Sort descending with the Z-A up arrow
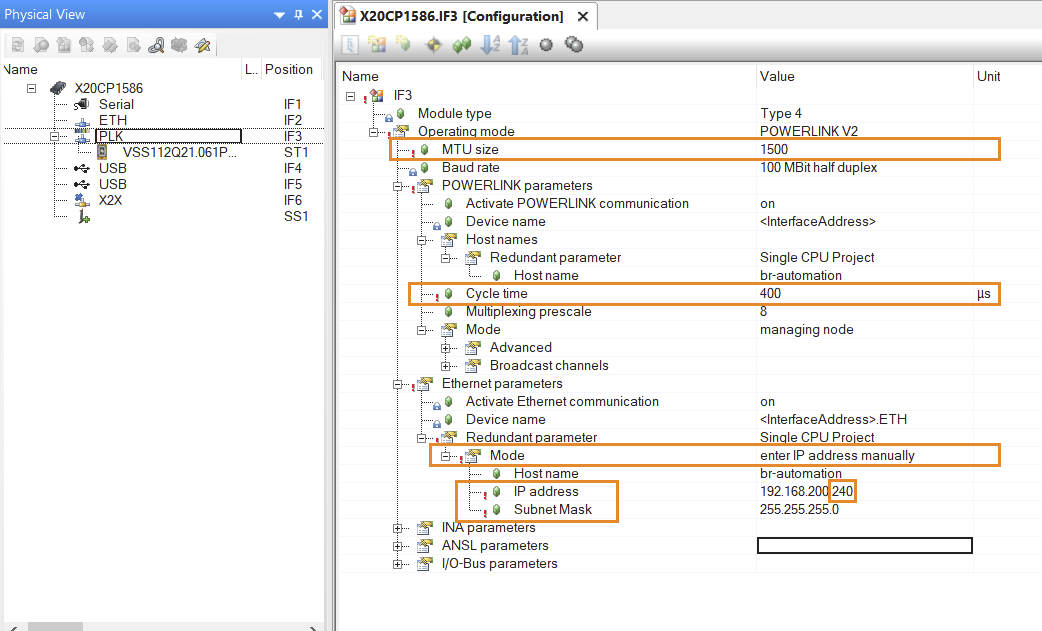The height and width of the screenshot is (631, 1042). coord(518,45)
